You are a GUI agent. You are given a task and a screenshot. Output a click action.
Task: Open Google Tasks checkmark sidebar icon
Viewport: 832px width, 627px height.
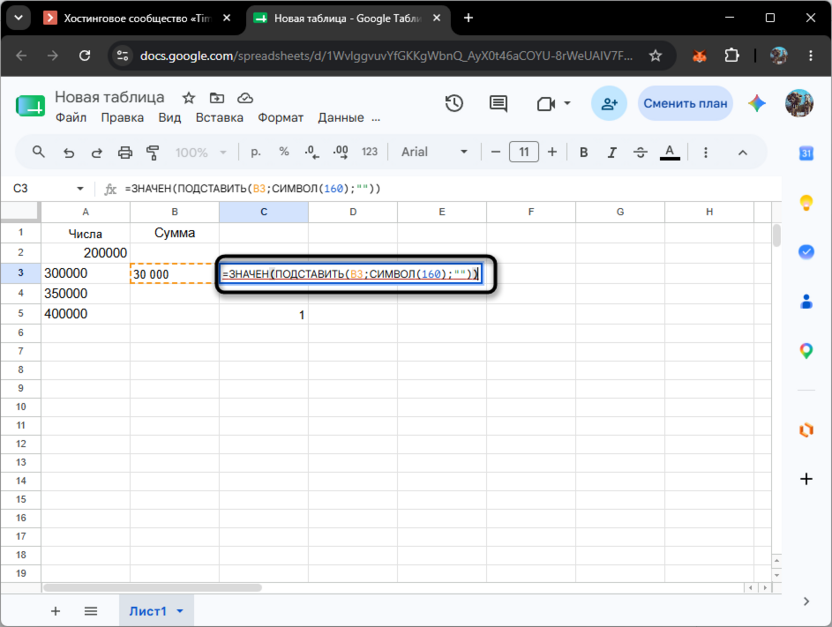806,251
